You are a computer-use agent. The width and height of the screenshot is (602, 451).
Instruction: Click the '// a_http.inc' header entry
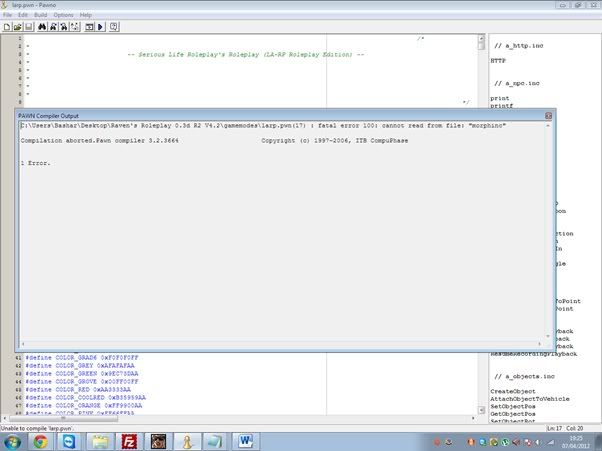[x=519, y=46]
